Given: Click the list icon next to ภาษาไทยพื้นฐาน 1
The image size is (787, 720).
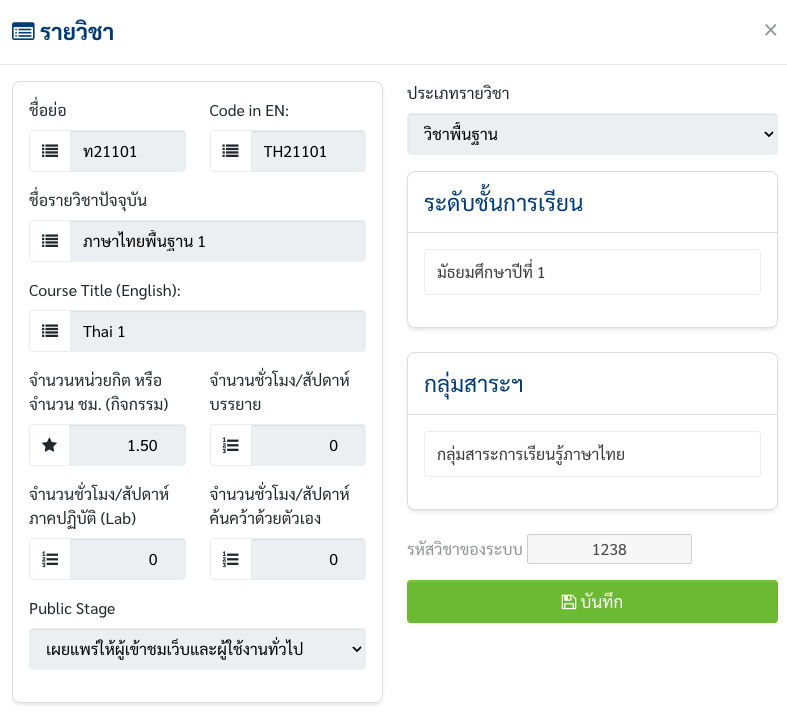Looking at the screenshot, I should pos(50,241).
